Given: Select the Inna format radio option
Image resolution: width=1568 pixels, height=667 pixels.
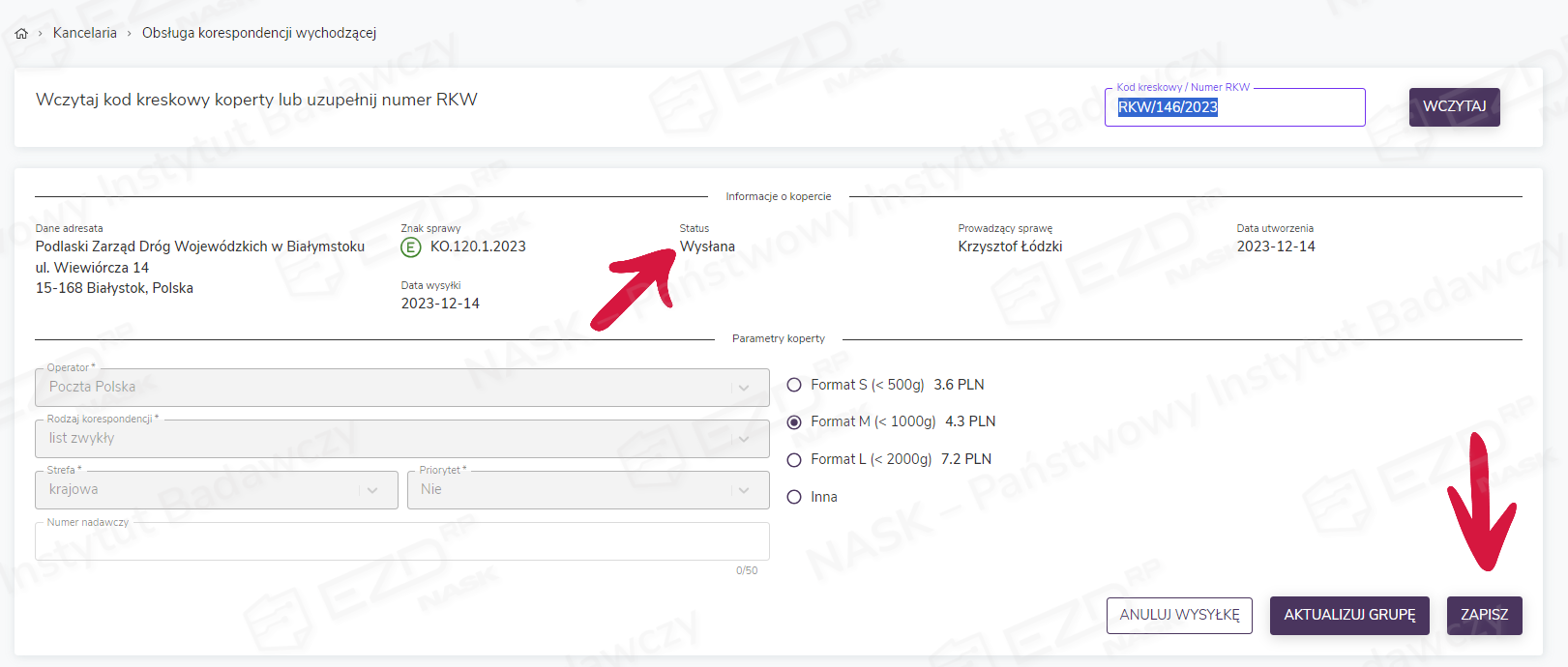Looking at the screenshot, I should (794, 497).
